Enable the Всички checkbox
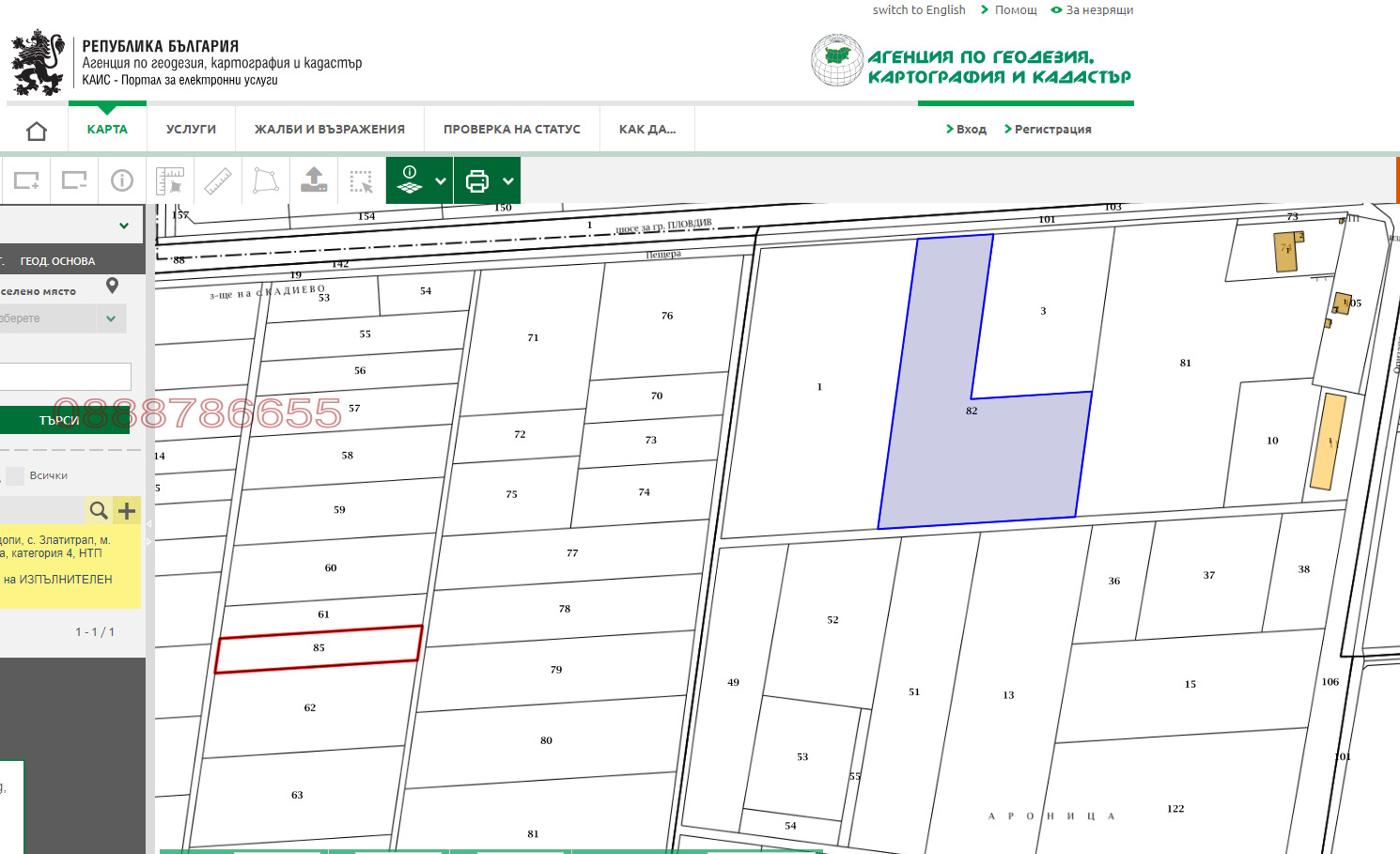This screenshot has width=1400, height=854. coord(14,476)
